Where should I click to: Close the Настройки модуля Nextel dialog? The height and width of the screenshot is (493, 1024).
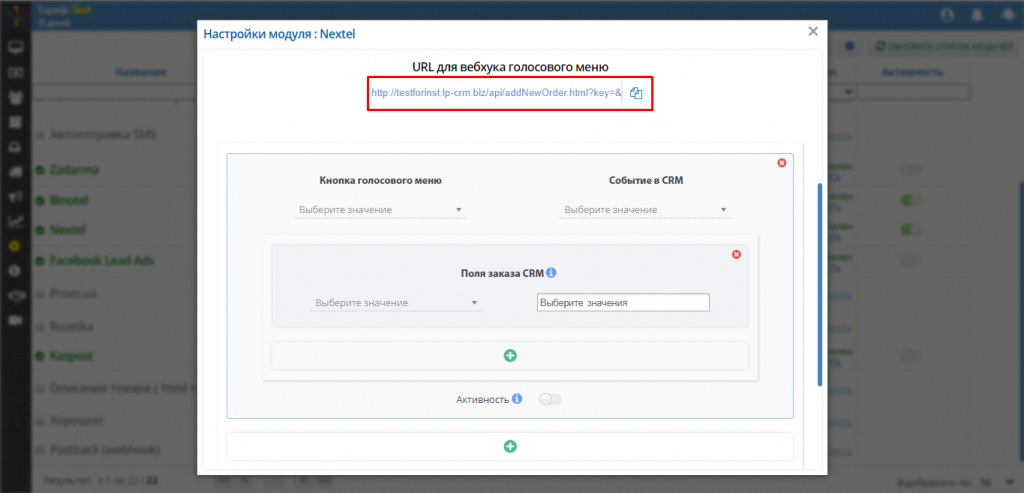point(813,31)
